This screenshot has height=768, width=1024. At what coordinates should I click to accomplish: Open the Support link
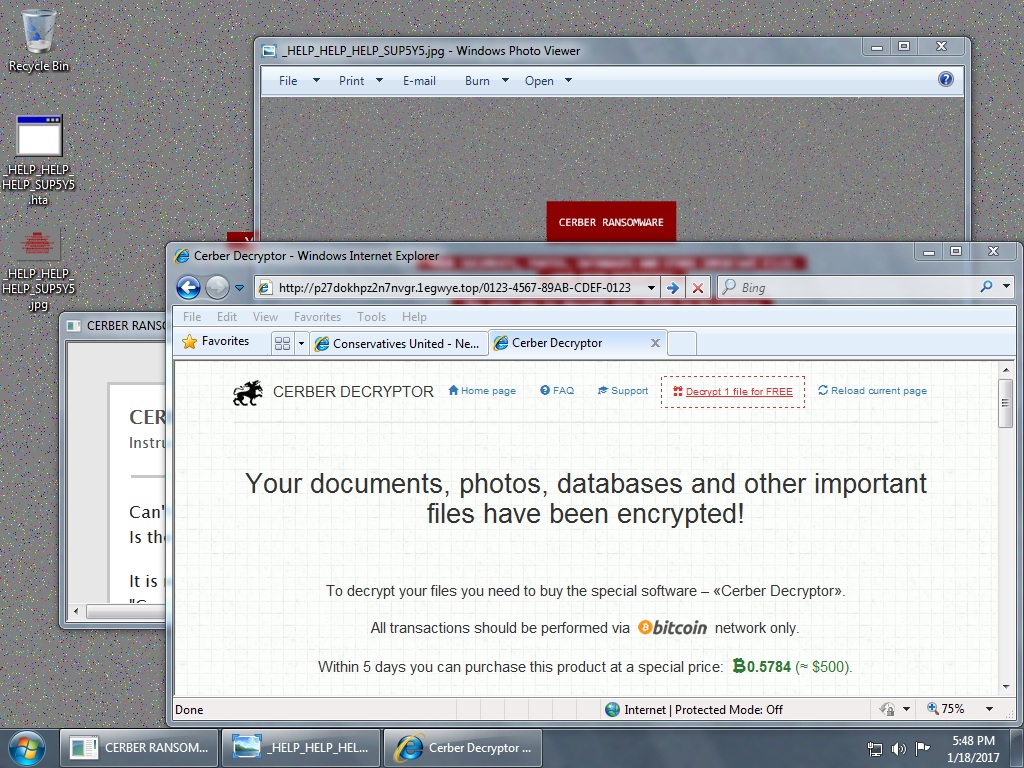pyautogui.click(x=623, y=391)
